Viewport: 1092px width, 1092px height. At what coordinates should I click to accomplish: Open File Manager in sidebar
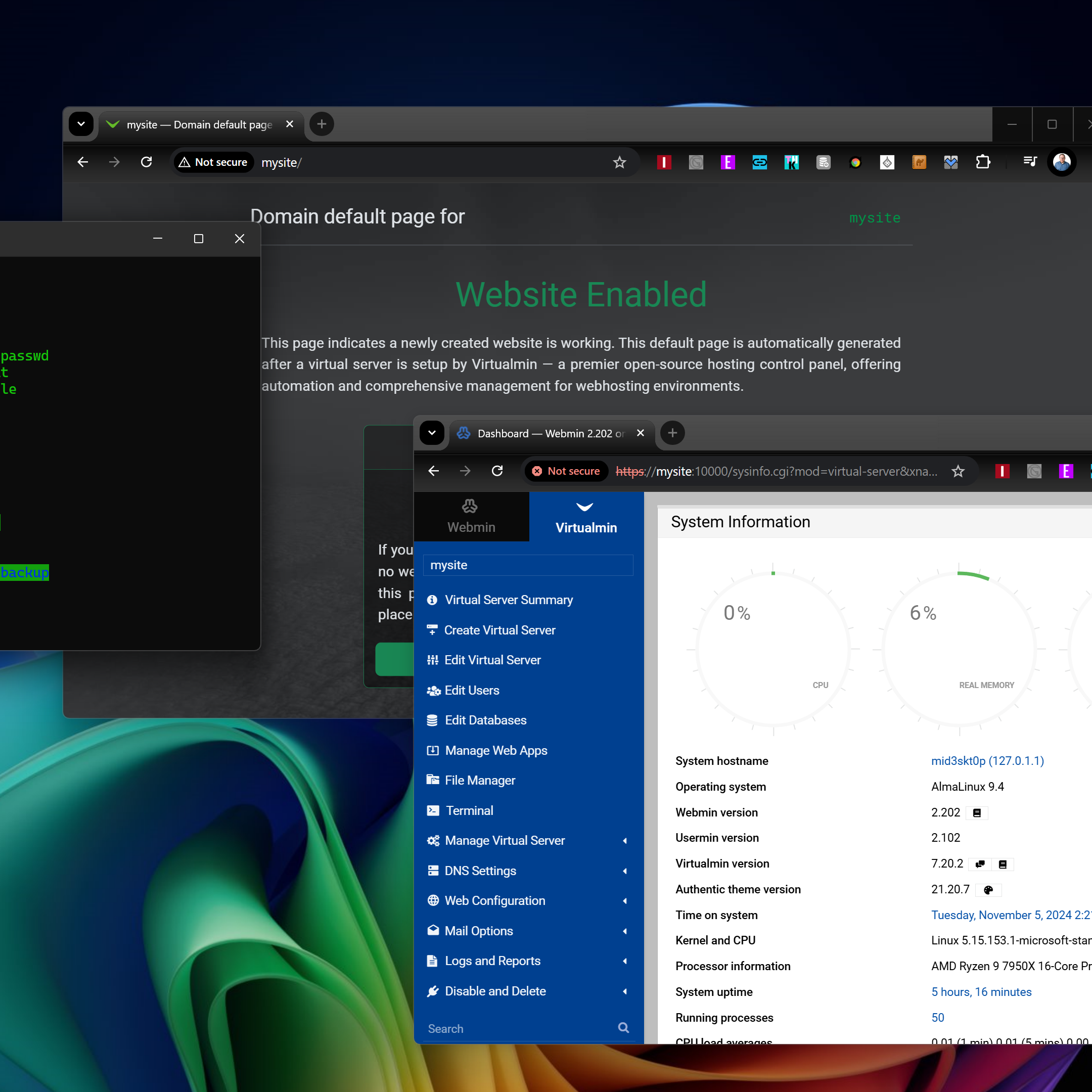pos(479,780)
